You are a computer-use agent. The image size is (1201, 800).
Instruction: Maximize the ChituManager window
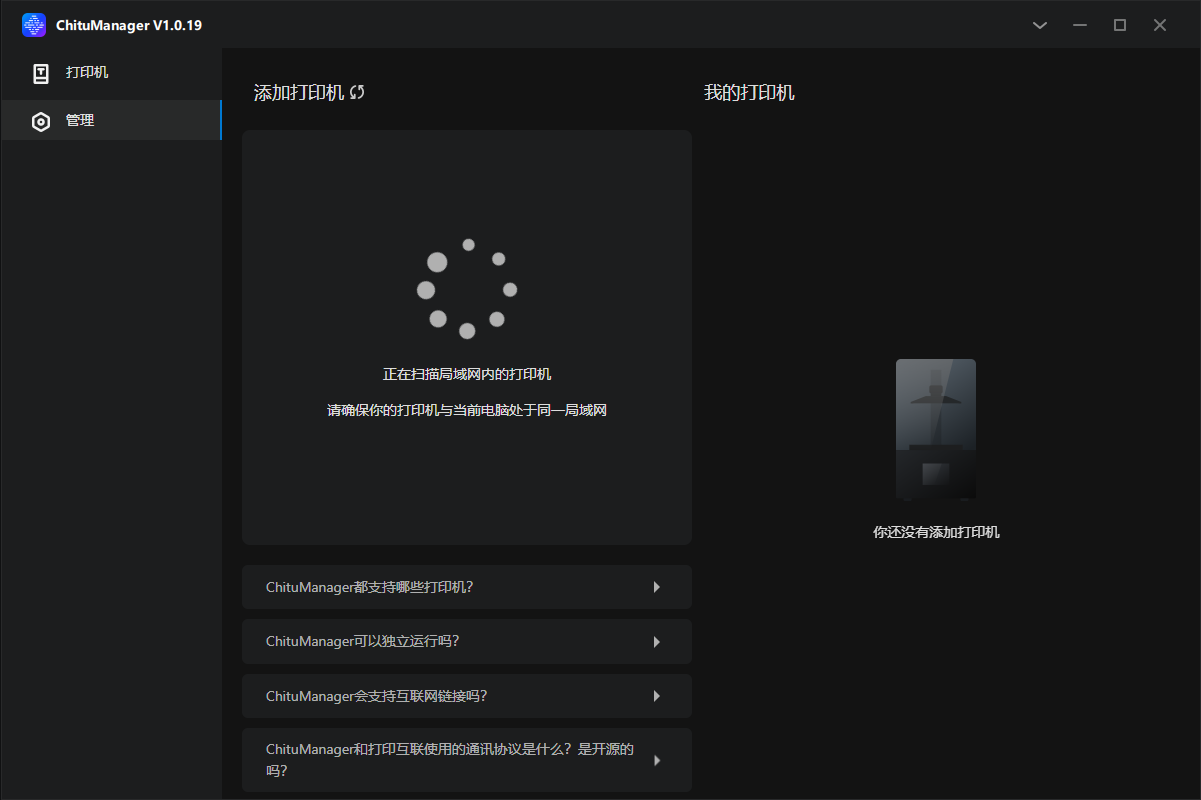coord(1120,25)
